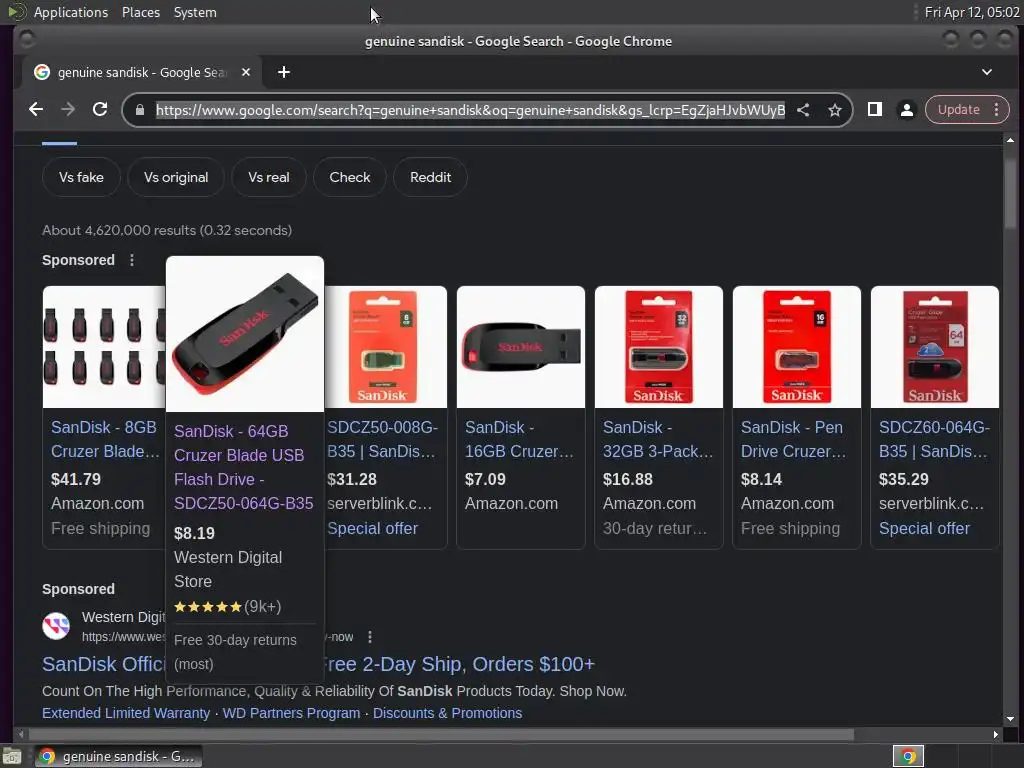Click the forward navigation arrow
1024x768 pixels.
[x=68, y=110]
